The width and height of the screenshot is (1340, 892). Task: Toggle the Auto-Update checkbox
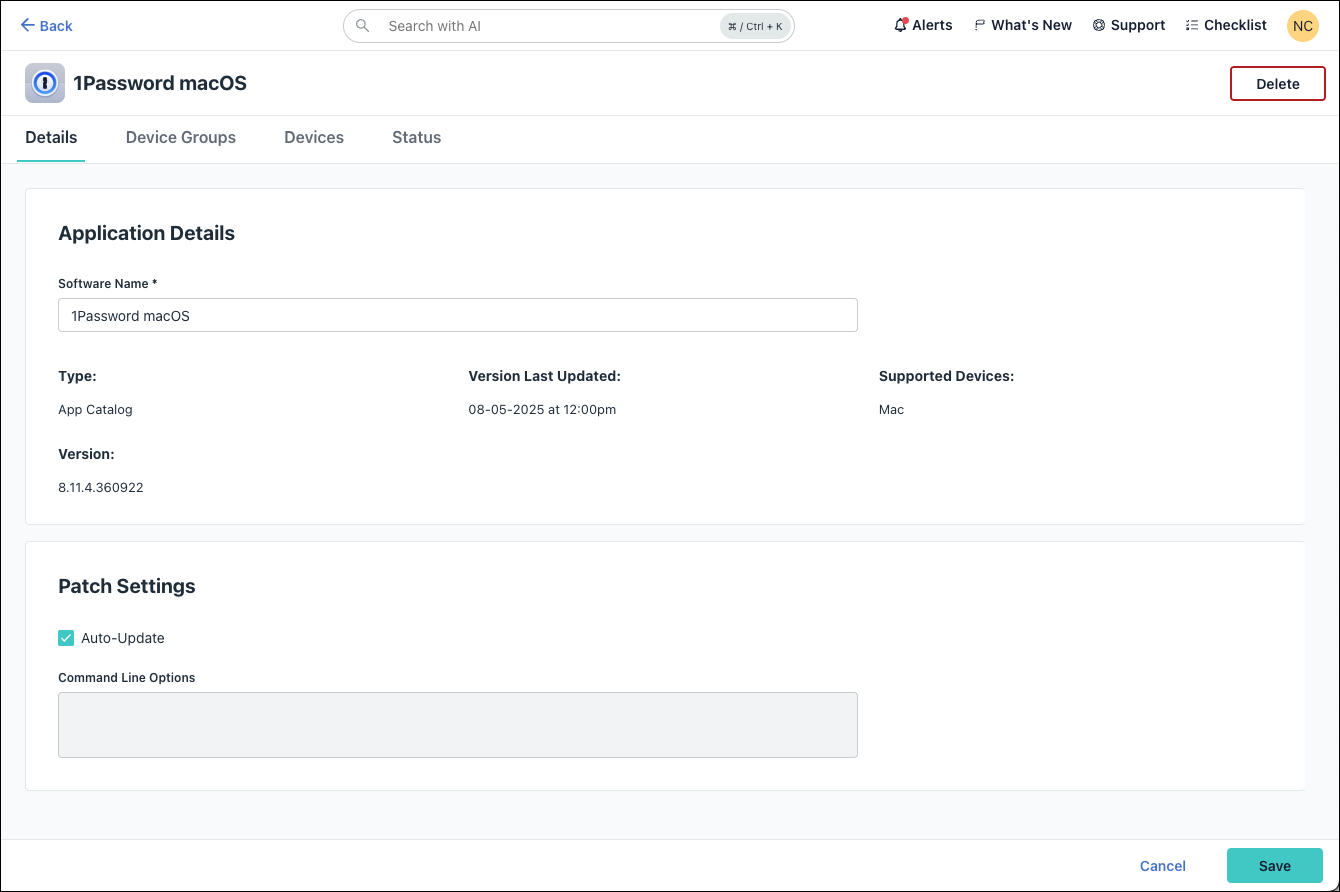click(x=66, y=638)
